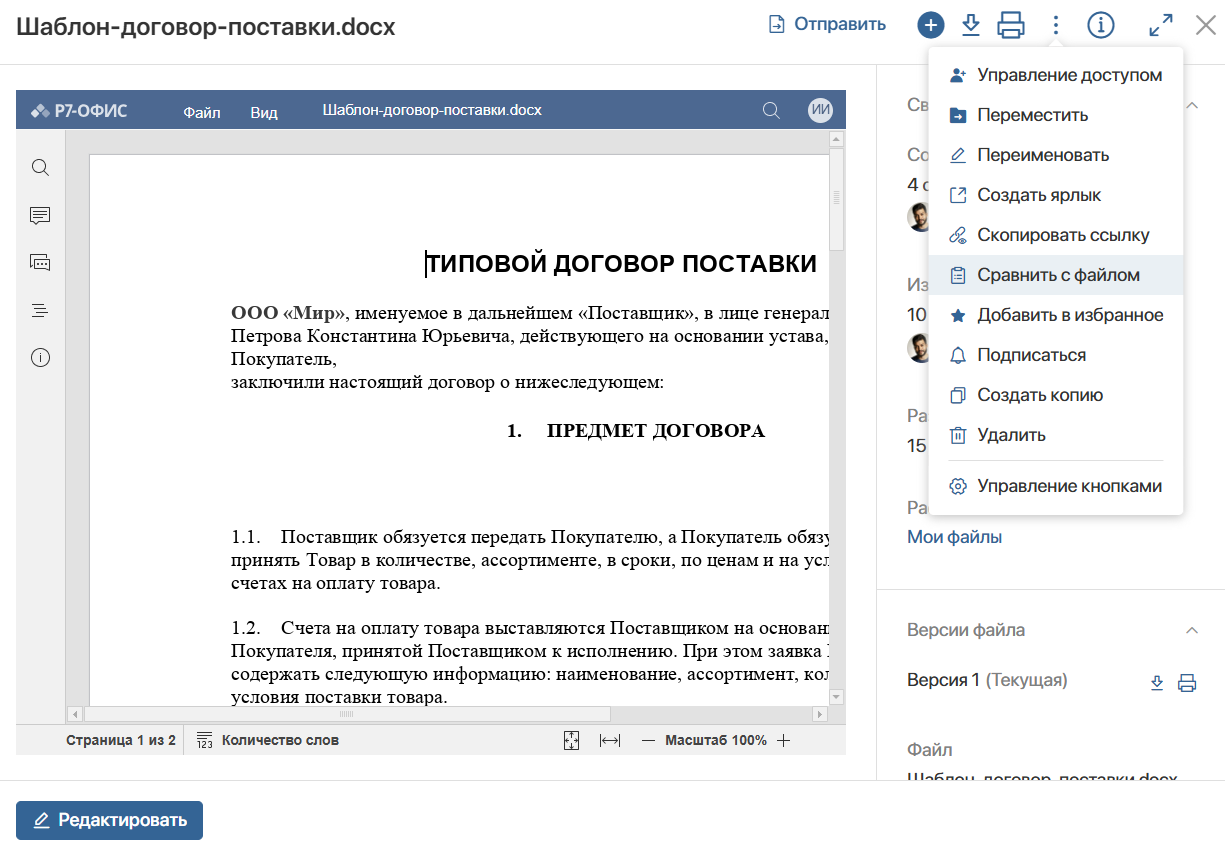Click the vertical scrollbar down arrow
The height and width of the screenshot is (844, 1225).
tap(837, 697)
